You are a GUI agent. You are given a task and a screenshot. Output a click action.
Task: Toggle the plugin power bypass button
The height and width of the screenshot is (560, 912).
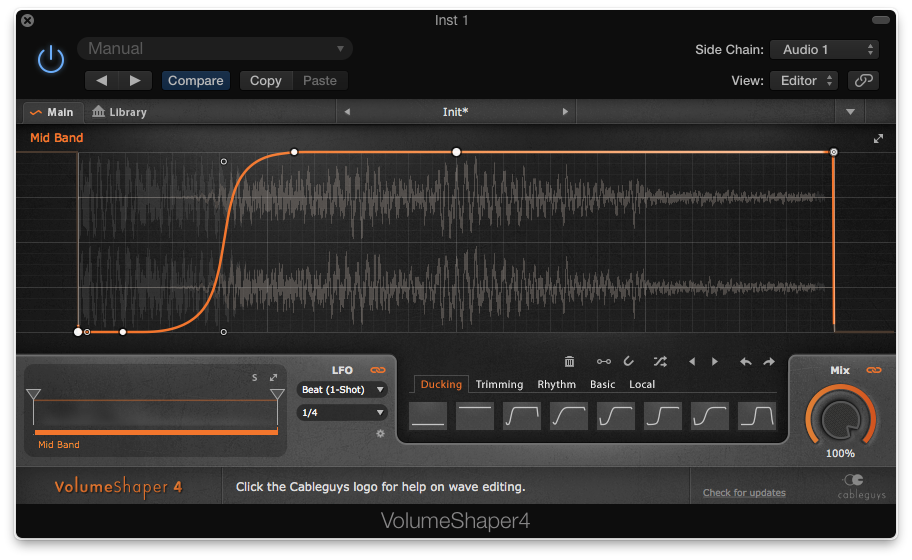(x=51, y=59)
